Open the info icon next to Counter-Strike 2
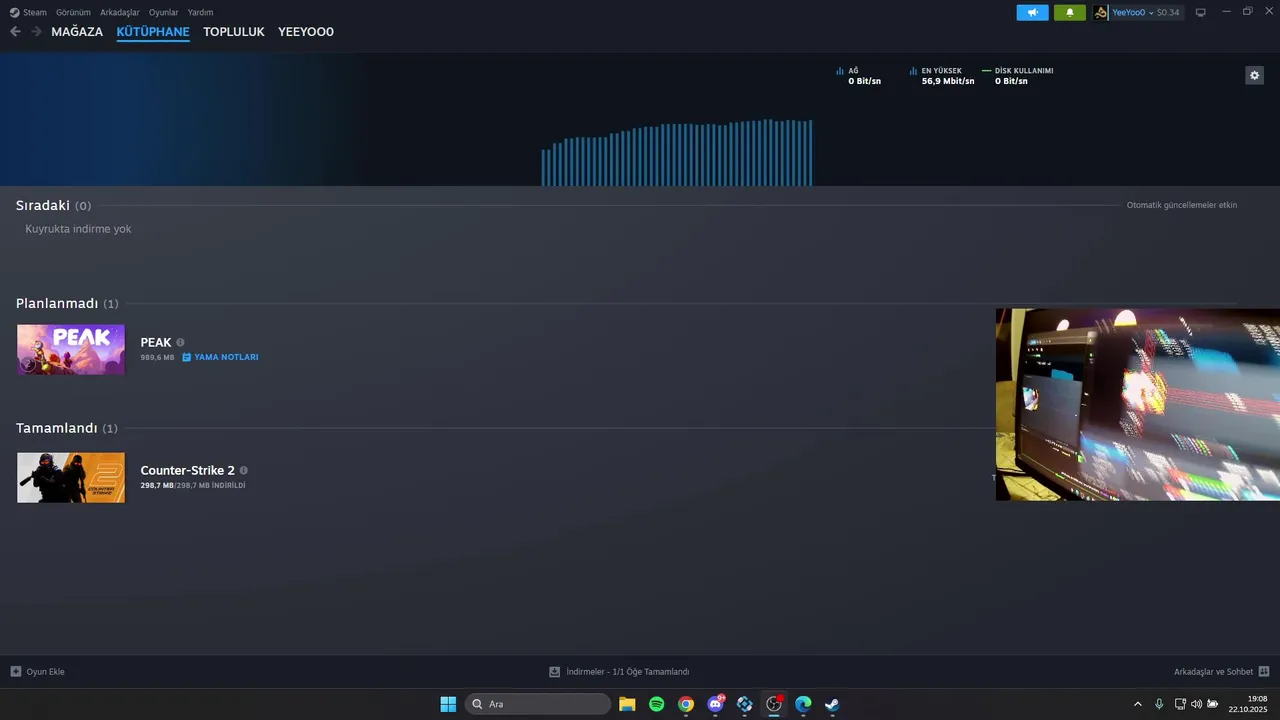Viewport: 1280px width, 720px height. click(243, 470)
